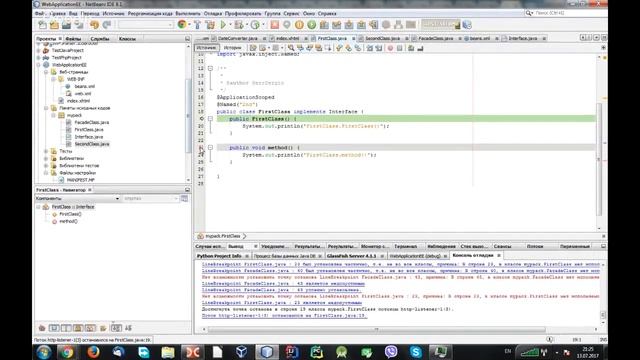Image resolution: width=640 pixels, height=360 pixels.
Task: Click the orange circular debugger icon
Action: click(299, 25)
